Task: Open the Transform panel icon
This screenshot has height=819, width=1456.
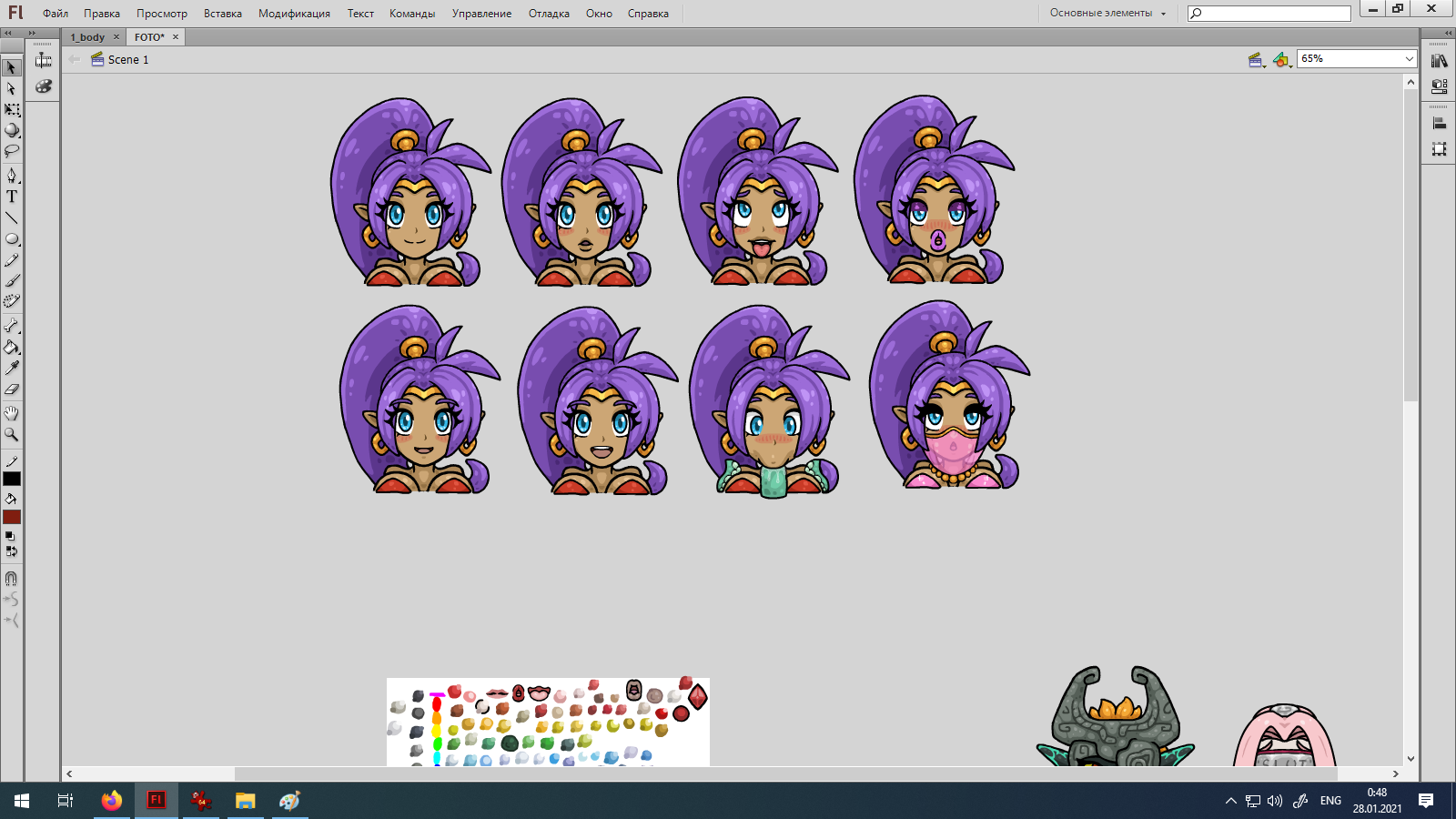Action: pos(1439,148)
